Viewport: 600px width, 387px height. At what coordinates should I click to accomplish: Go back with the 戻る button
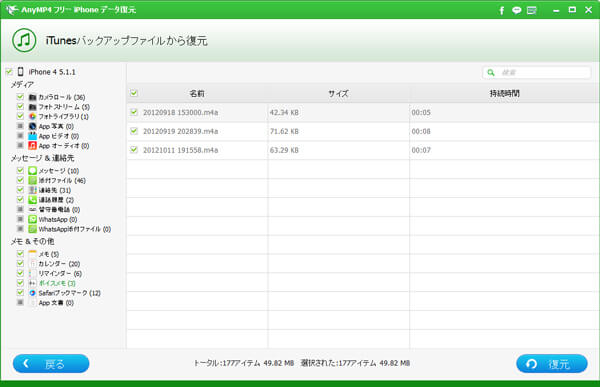[x=51, y=364]
